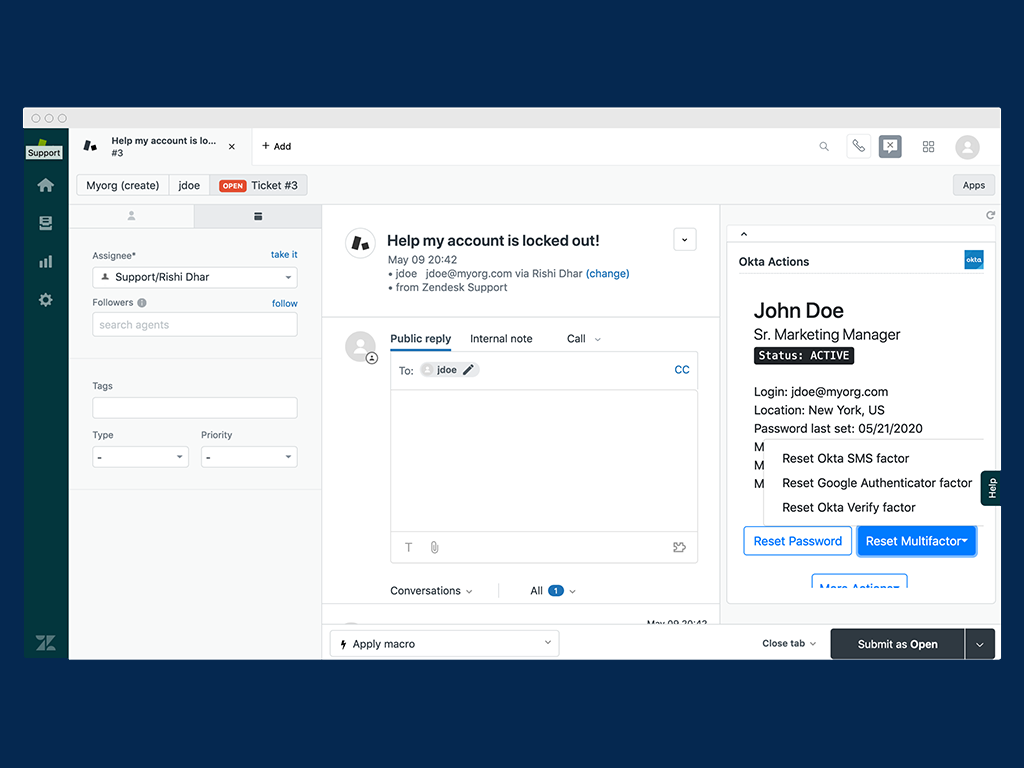Open the Apply macro dropdown

pos(445,643)
